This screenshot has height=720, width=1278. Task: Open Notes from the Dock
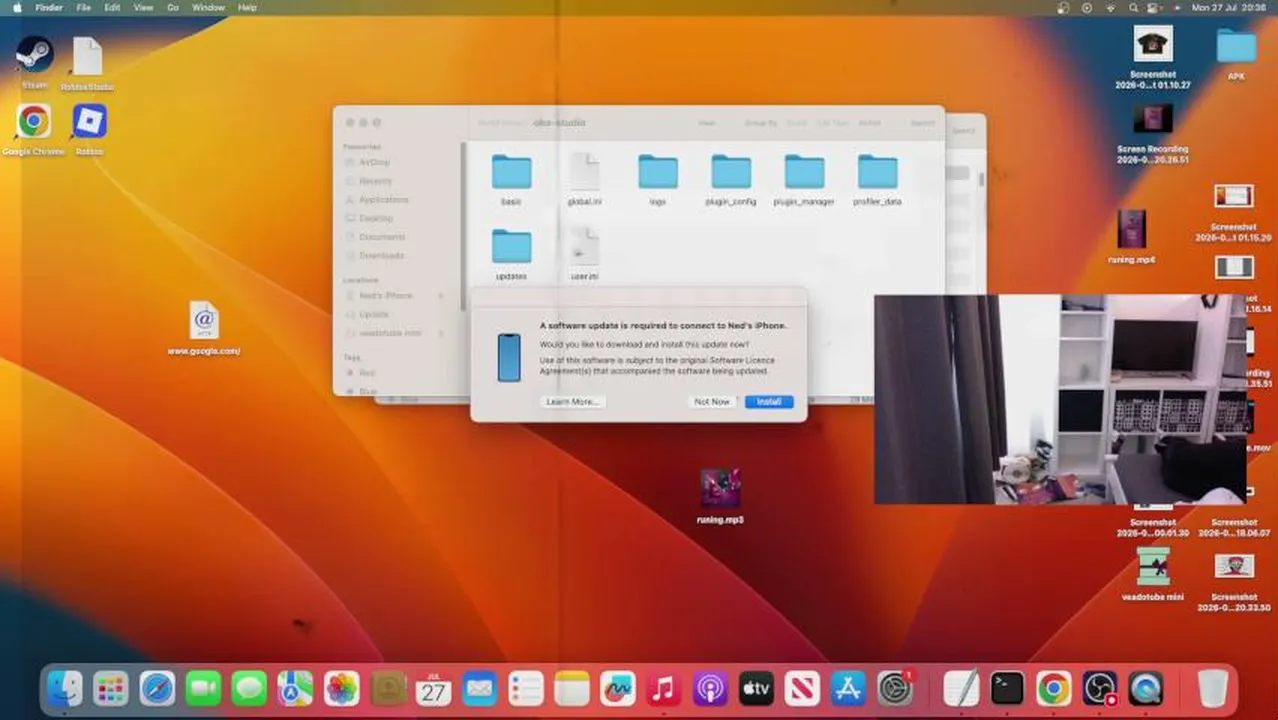(x=572, y=688)
